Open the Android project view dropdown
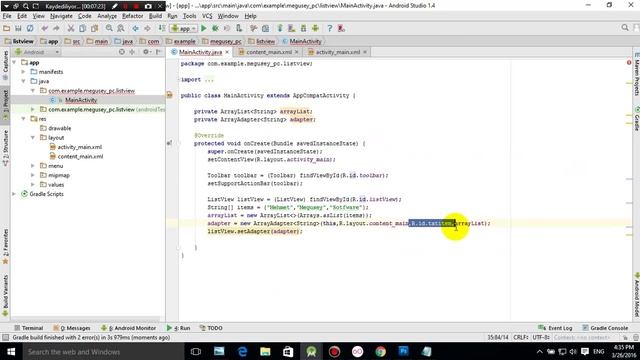 (x=37, y=52)
